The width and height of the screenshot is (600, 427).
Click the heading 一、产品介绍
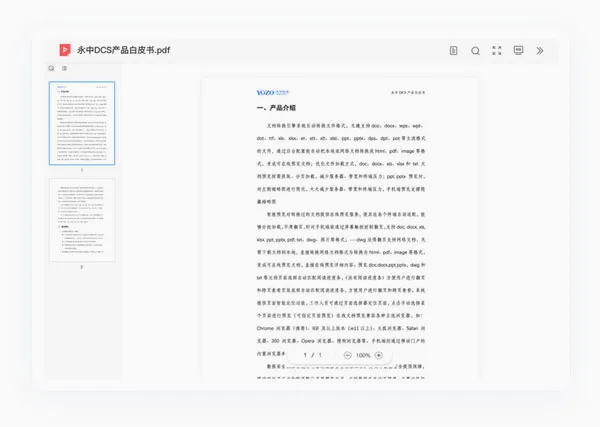pyautogui.click(x=276, y=108)
